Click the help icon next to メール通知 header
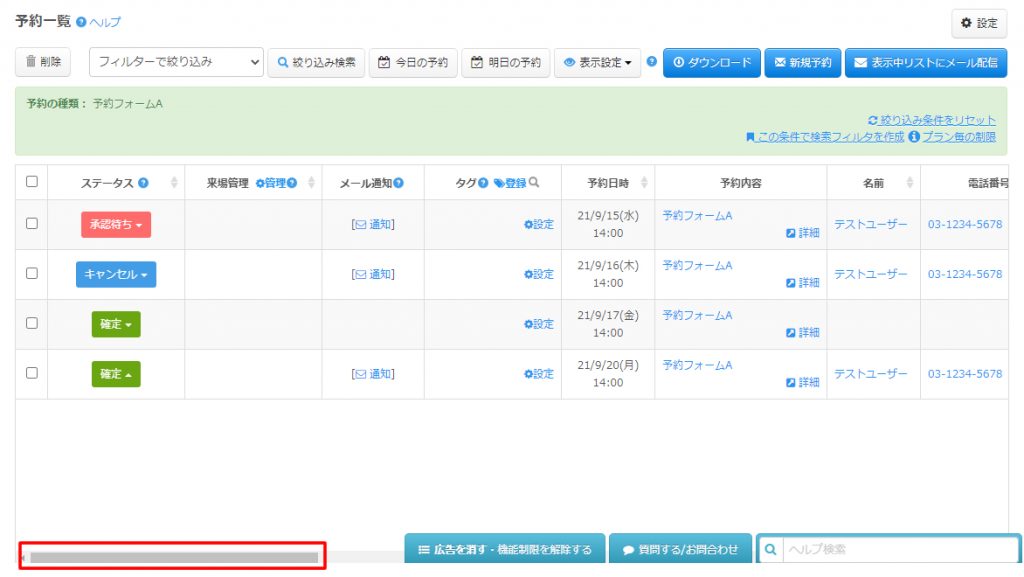Image resolution: width=1024 pixels, height=577 pixels. coord(399,183)
